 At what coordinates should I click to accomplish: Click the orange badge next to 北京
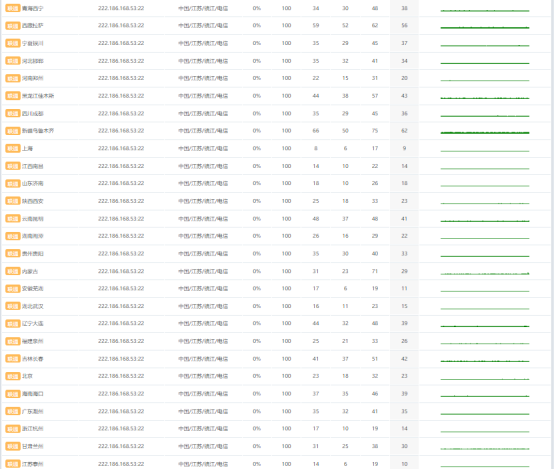coord(13,376)
